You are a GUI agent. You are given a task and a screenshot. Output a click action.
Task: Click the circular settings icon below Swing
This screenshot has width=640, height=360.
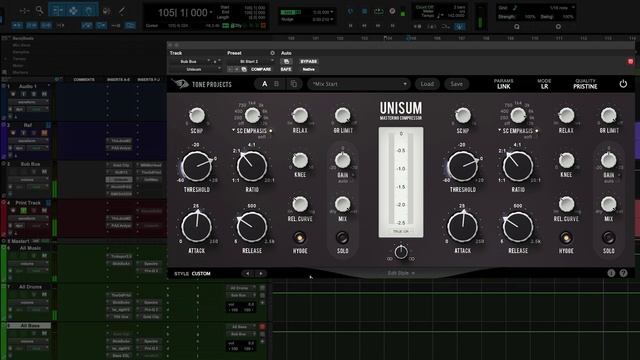(x=558, y=27)
